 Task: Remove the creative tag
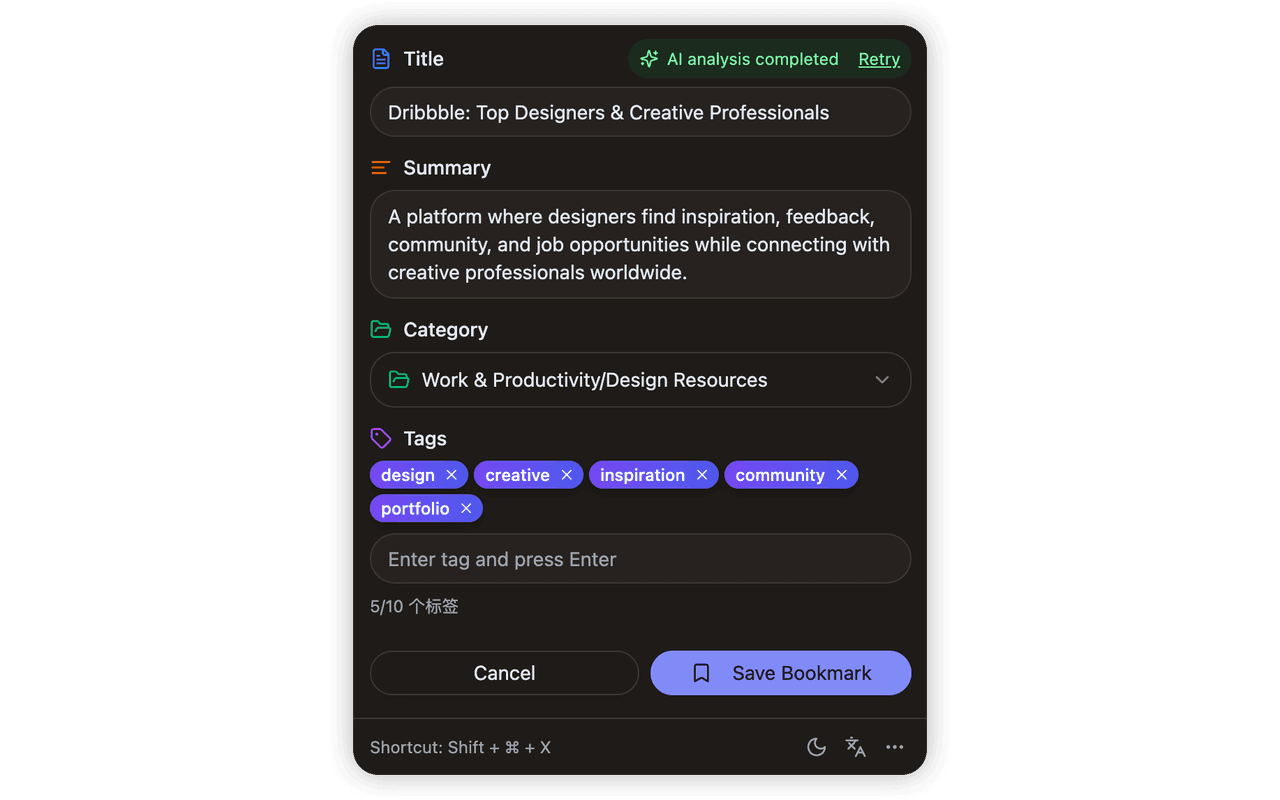pyautogui.click(x=566, y=475)
